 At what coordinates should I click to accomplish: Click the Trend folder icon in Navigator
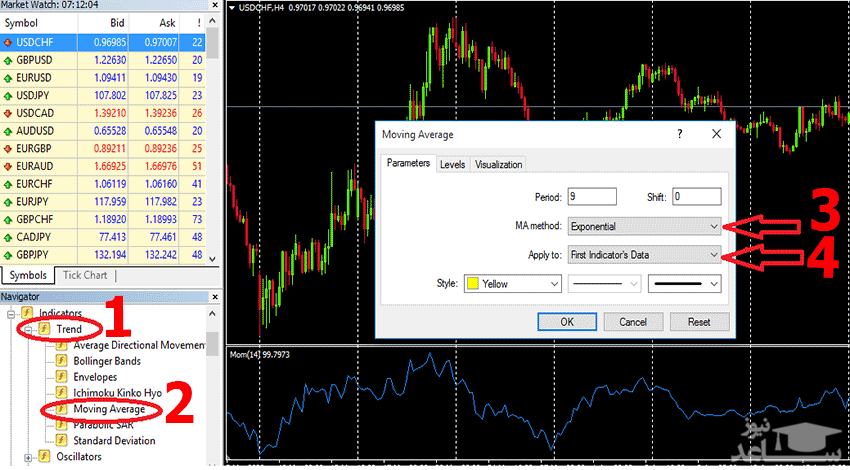pos(44,329)
